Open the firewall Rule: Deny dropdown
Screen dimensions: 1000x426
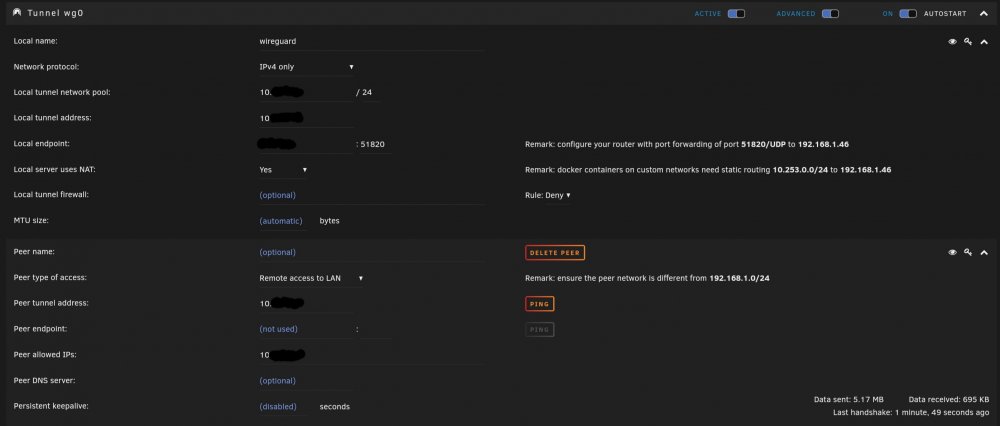tap(547, 195)
